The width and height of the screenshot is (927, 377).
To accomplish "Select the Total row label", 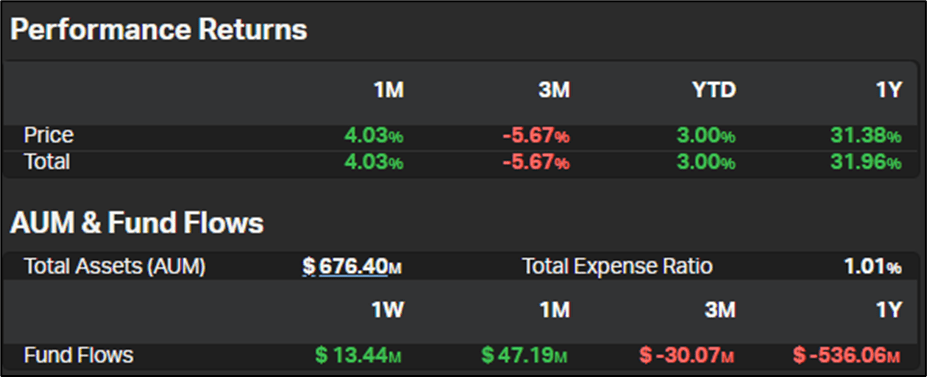I will coord(47,161).
